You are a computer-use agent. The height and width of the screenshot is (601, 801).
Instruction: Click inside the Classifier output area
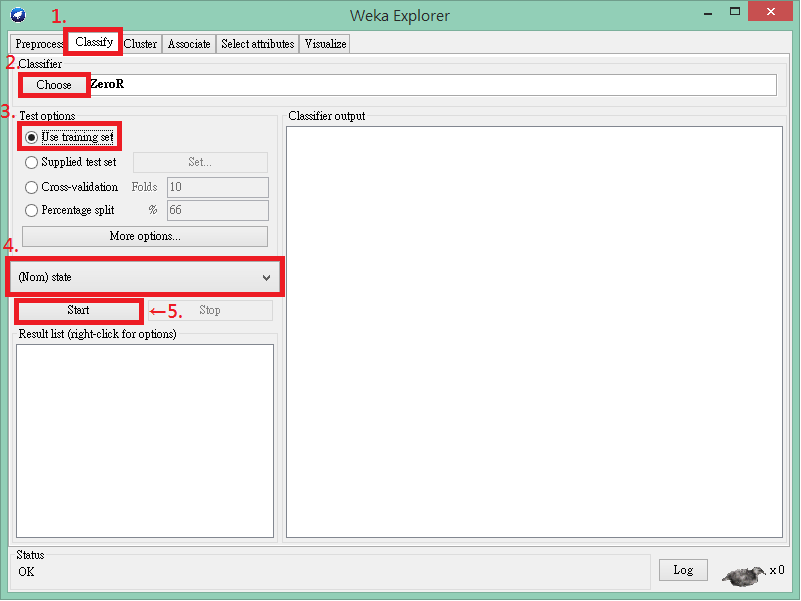534,332
